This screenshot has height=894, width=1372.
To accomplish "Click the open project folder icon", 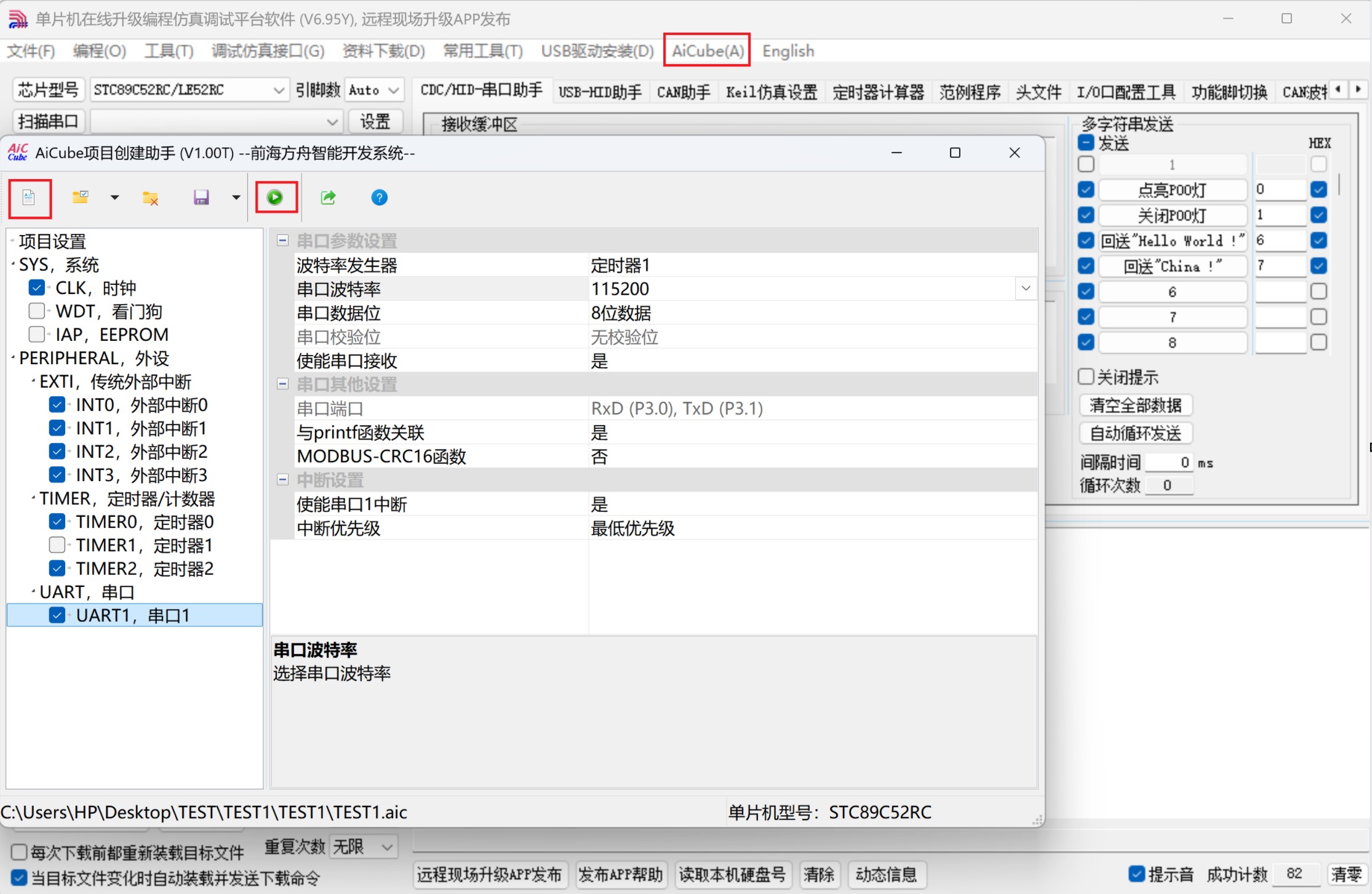I will (80, 198).
